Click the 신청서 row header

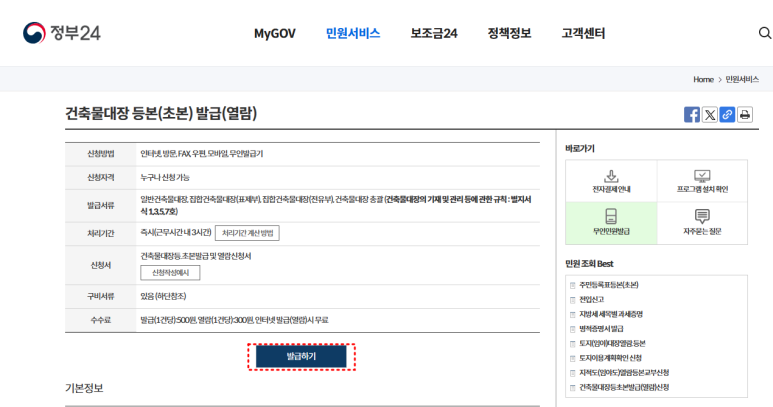click(x=101, y=265)
